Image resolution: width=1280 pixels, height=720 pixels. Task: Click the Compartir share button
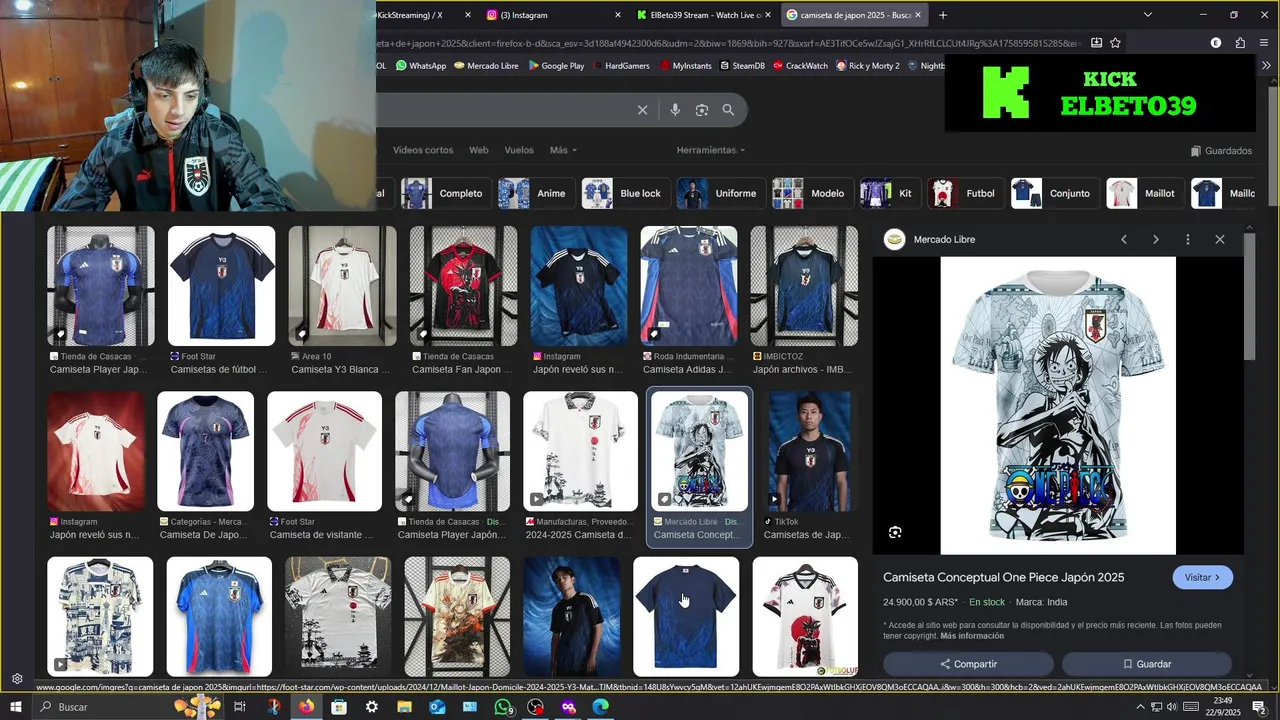(968, 664)
